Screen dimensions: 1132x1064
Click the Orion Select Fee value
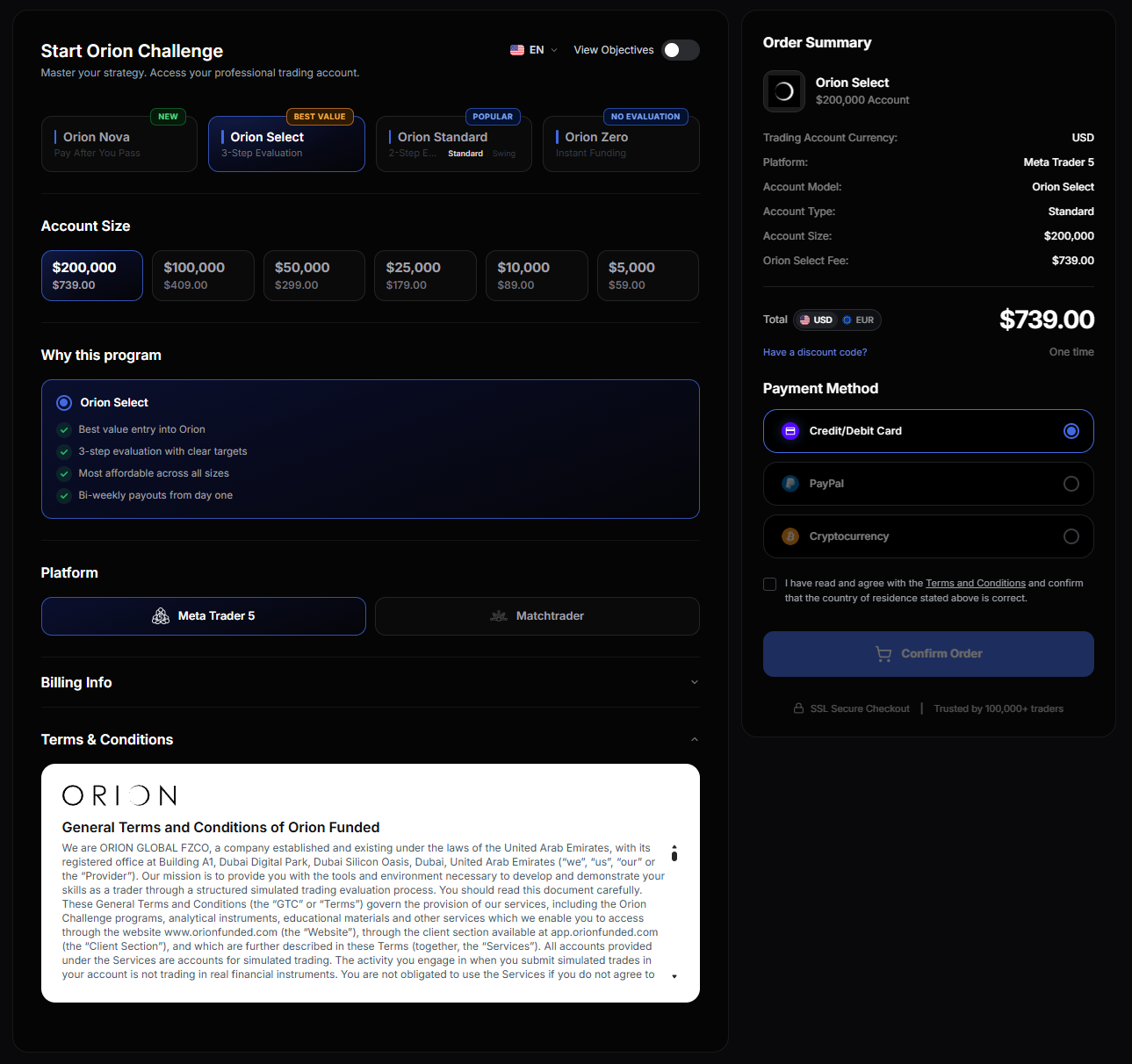[x=1073, y=261]
